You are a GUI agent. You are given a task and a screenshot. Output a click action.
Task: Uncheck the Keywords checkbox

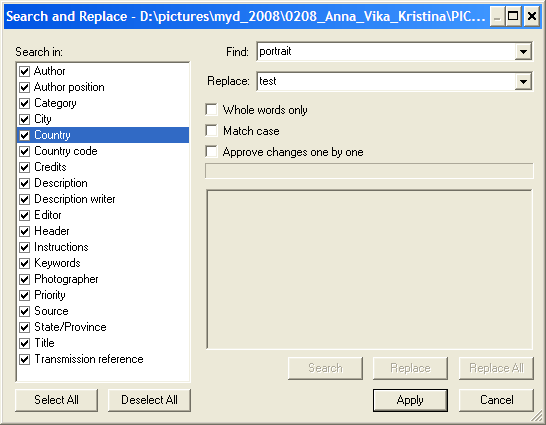[24, 263]
